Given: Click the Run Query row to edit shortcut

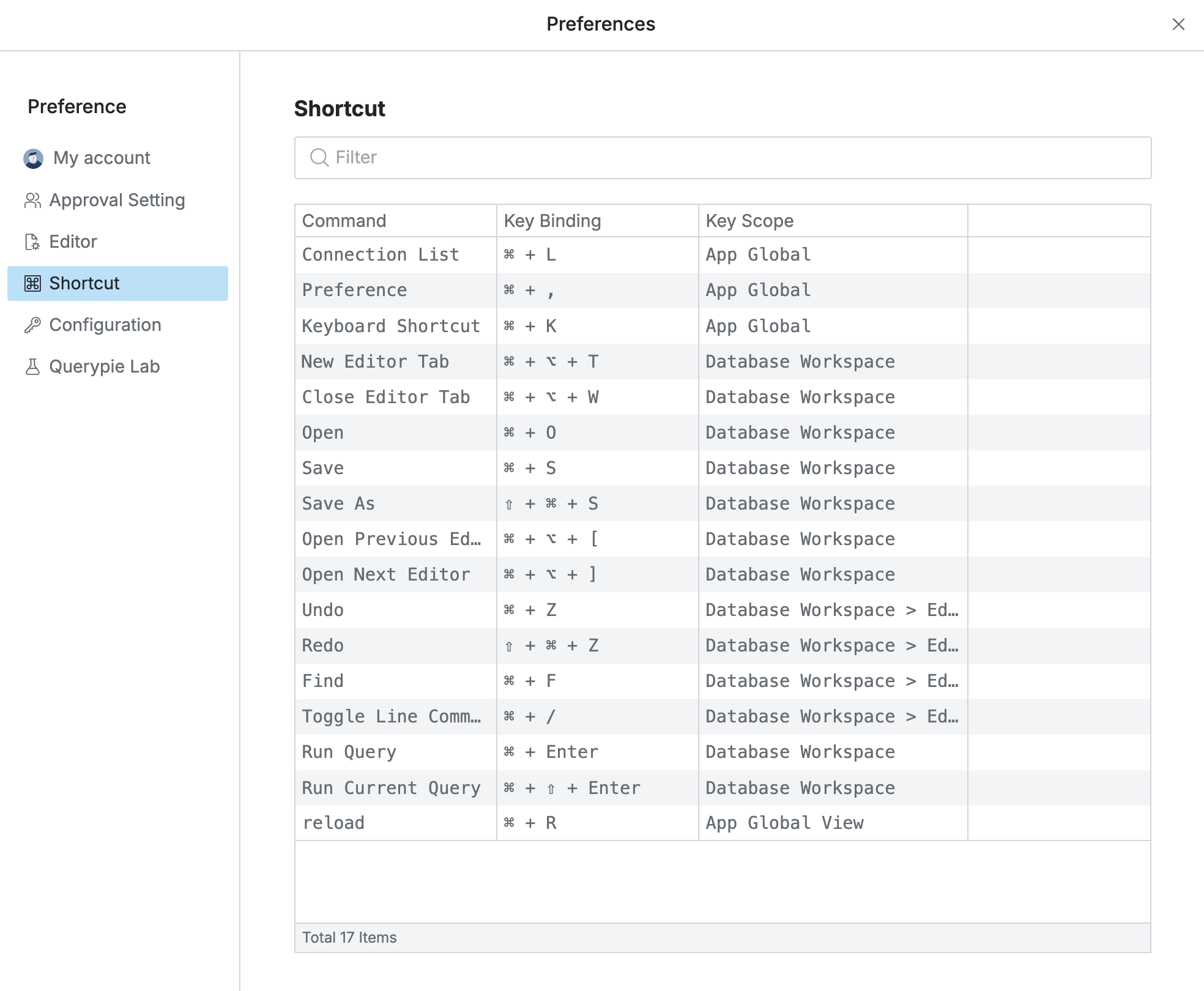Looking at the screenshot, I should pos(723,751).
